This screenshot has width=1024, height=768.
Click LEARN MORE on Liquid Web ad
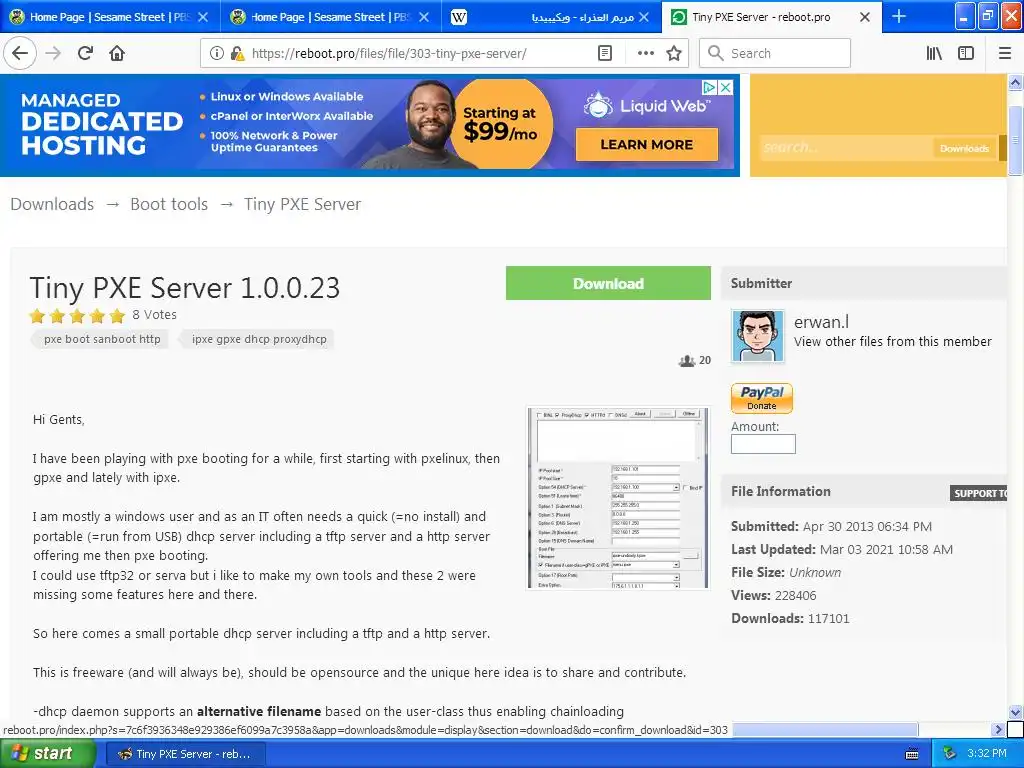tap(647, 144)
